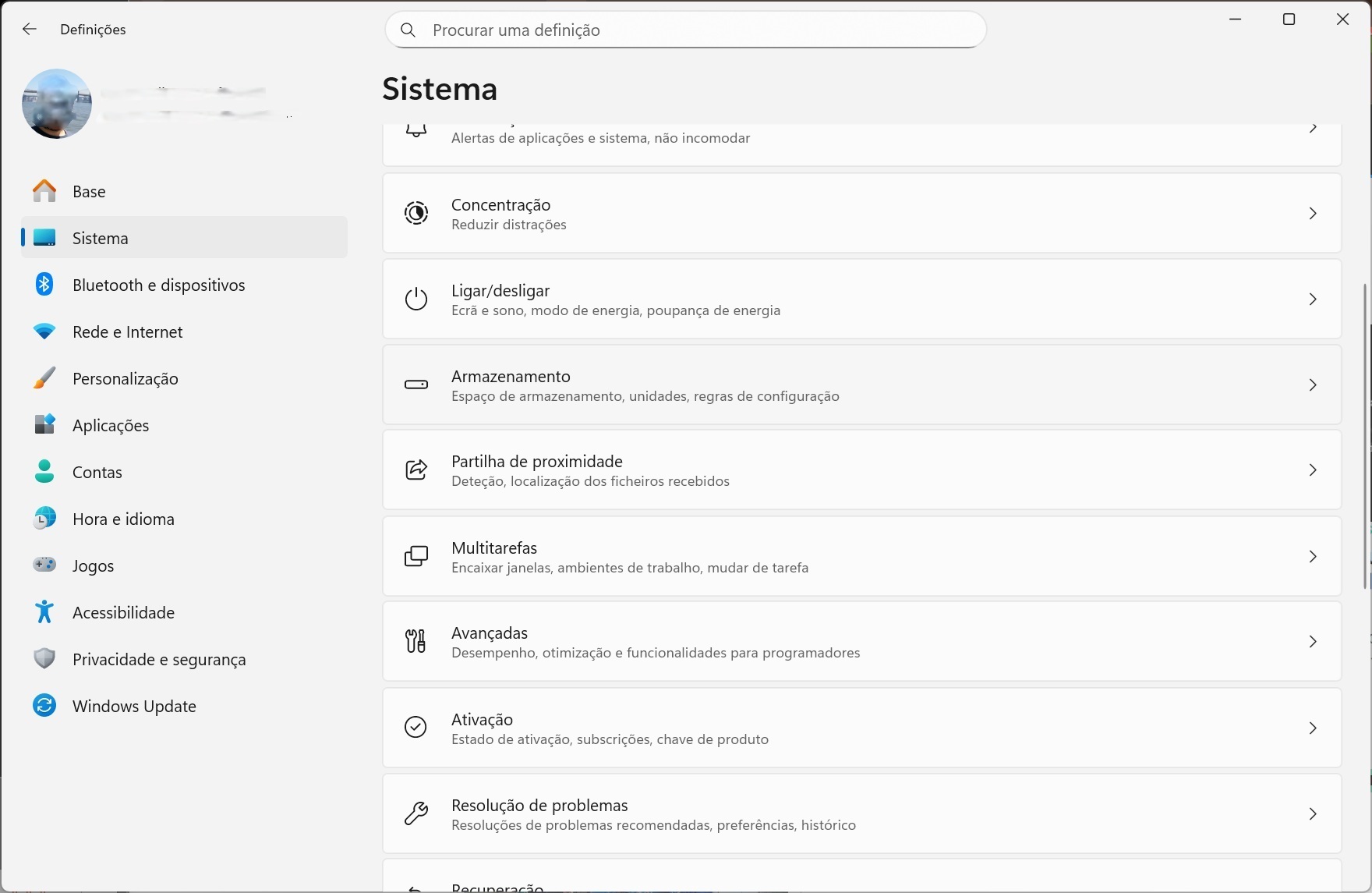Expand Multitarefas using its chevron arrow
Viewport: 1372px width, 893px height.
click(1313, 556)
